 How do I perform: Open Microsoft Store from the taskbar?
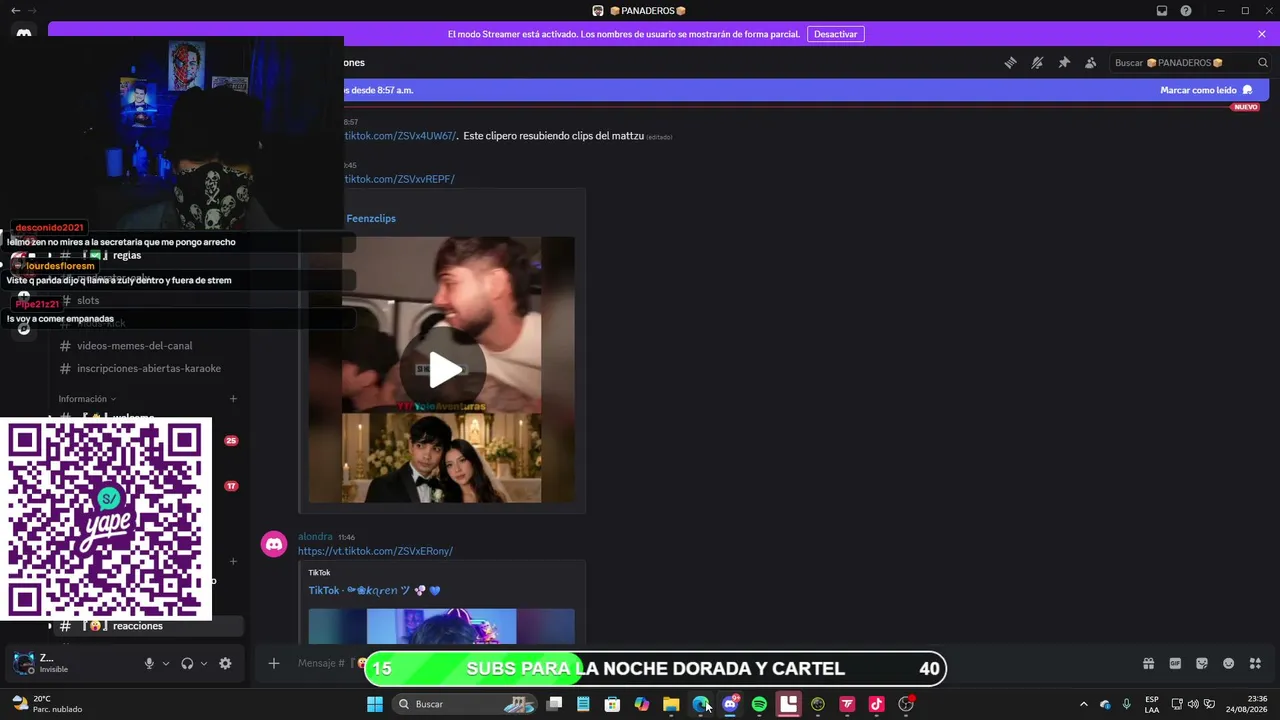pos(613,704)
